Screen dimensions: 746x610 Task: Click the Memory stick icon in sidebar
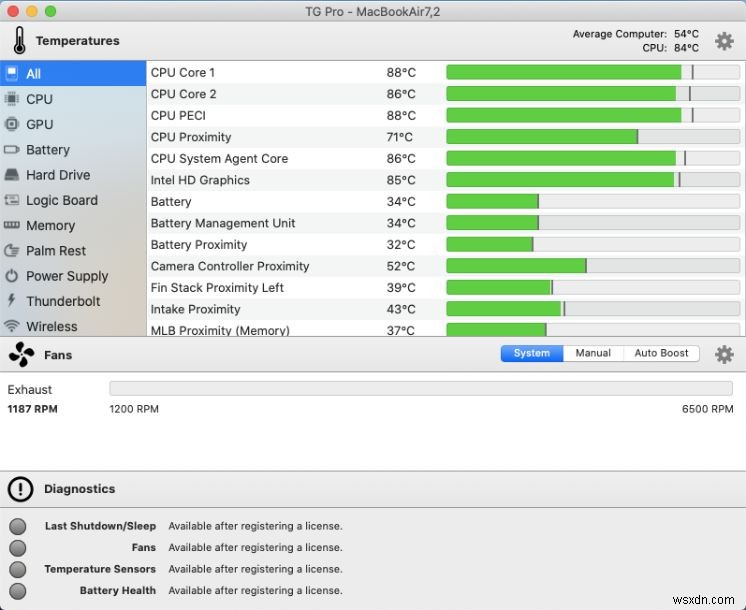(12, 225)
